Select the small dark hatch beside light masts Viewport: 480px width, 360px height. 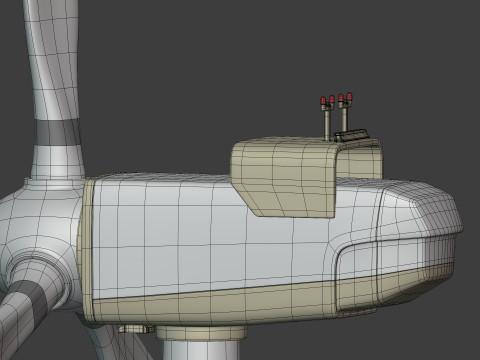coord(351,135)
